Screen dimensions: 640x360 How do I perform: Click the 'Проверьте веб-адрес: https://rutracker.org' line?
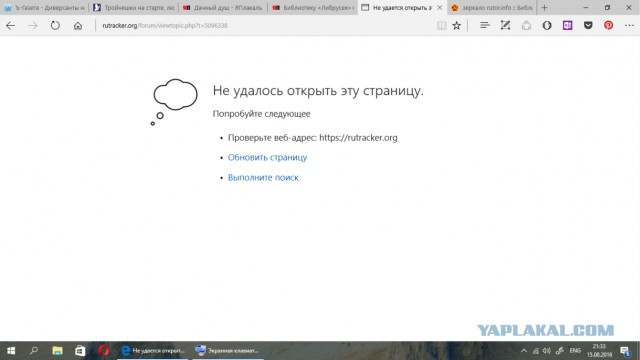click(313, 138)
